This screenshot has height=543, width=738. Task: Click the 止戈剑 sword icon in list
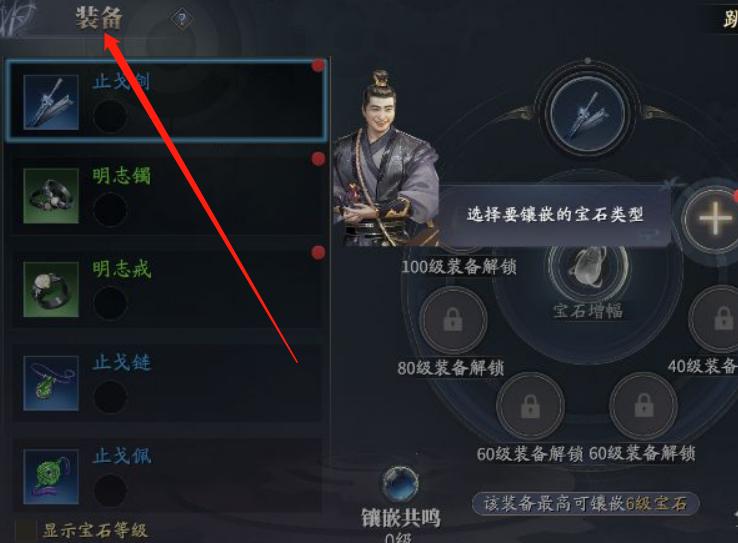51,102
